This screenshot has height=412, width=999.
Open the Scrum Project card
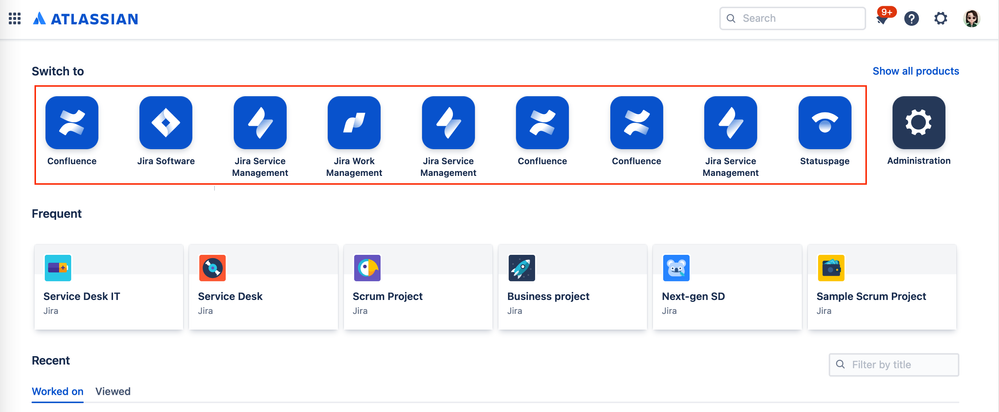tap(418, 287)
